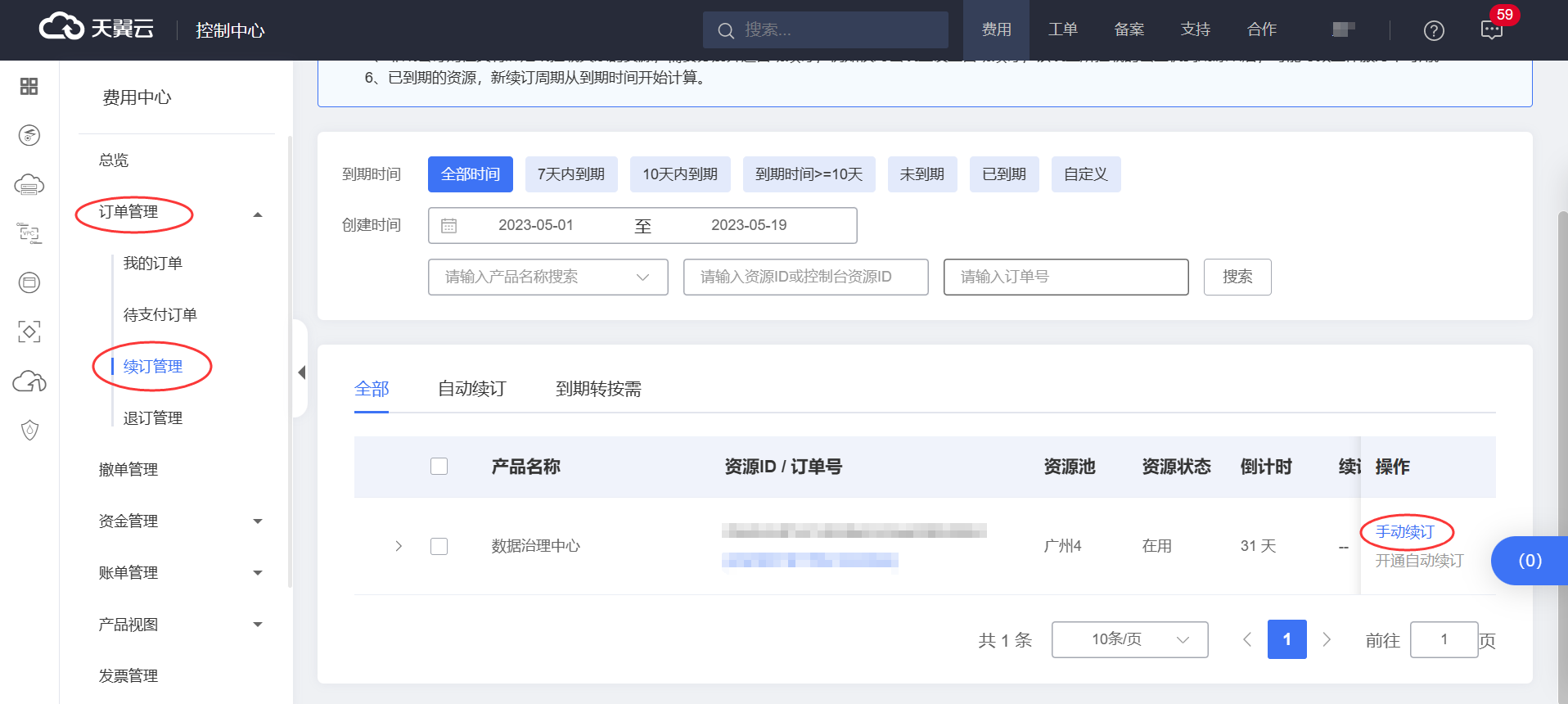
Task: Click the cloud upload sidebar icon
Action: coord(29,381)
